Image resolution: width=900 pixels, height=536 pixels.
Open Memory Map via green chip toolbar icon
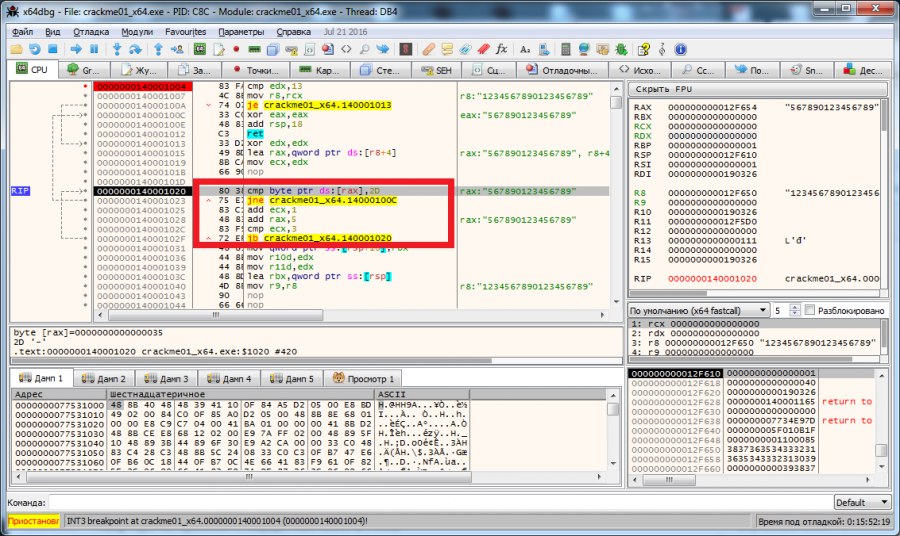coord(254,49)
